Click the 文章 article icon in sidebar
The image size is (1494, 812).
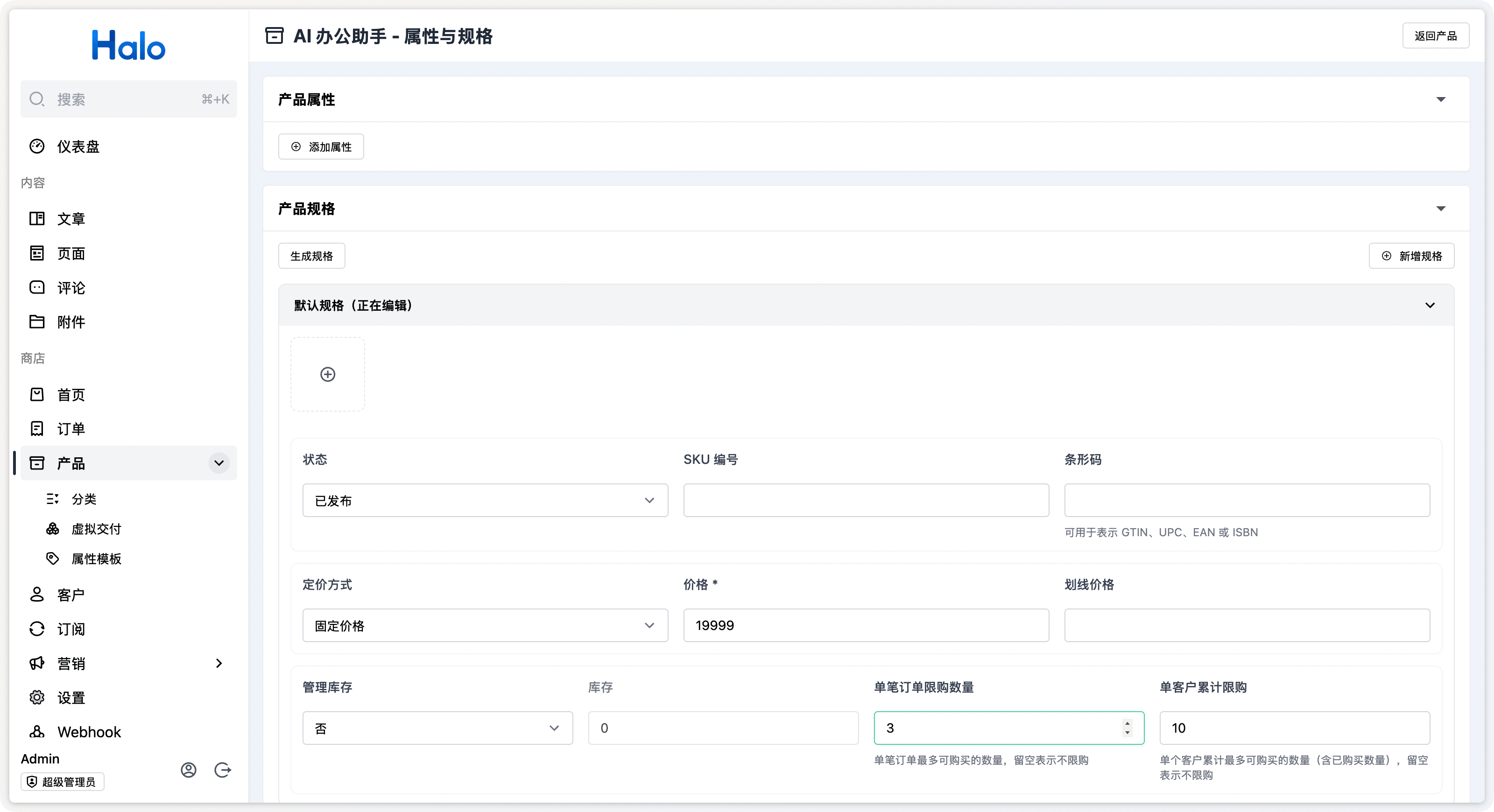point(36,218)
